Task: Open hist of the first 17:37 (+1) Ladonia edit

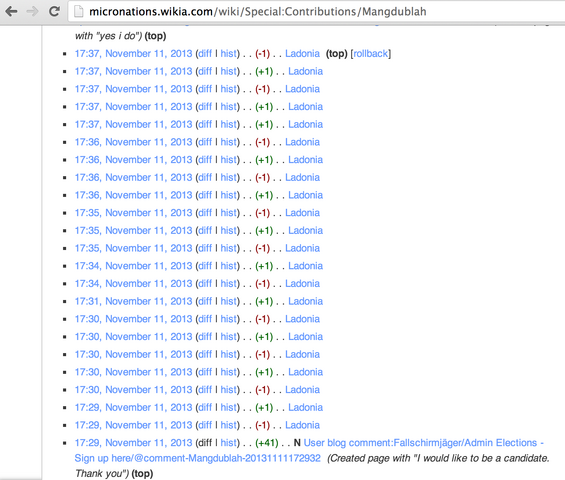Action: tap(229, 71)
